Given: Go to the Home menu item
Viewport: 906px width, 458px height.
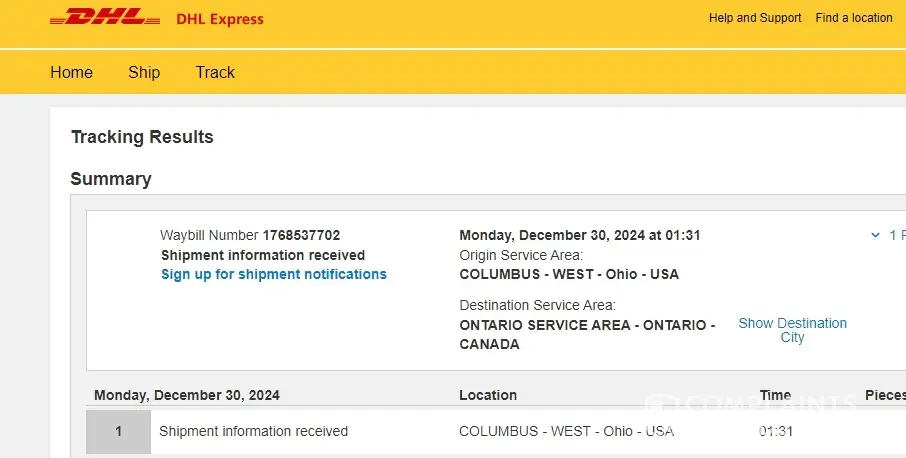Looking at the screenshot, I should [71, 72].
